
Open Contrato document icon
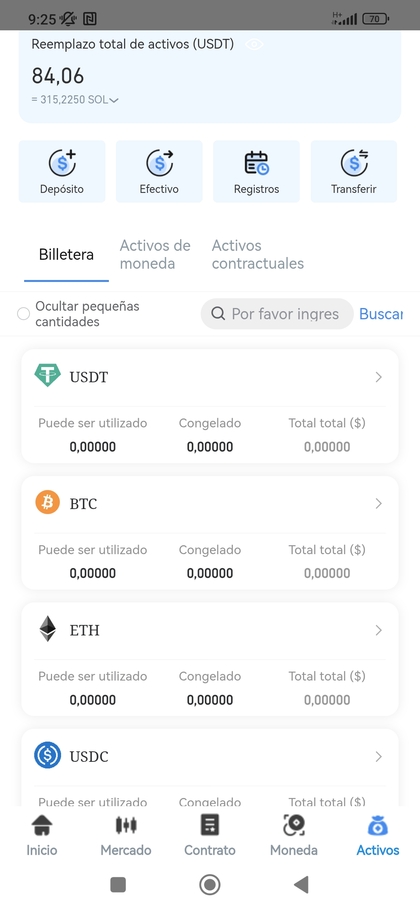210,825
